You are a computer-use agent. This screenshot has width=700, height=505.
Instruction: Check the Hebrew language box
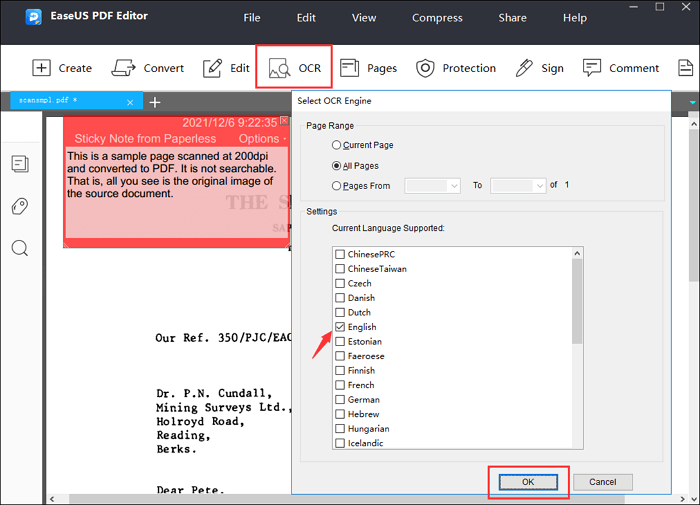point(340,414)
